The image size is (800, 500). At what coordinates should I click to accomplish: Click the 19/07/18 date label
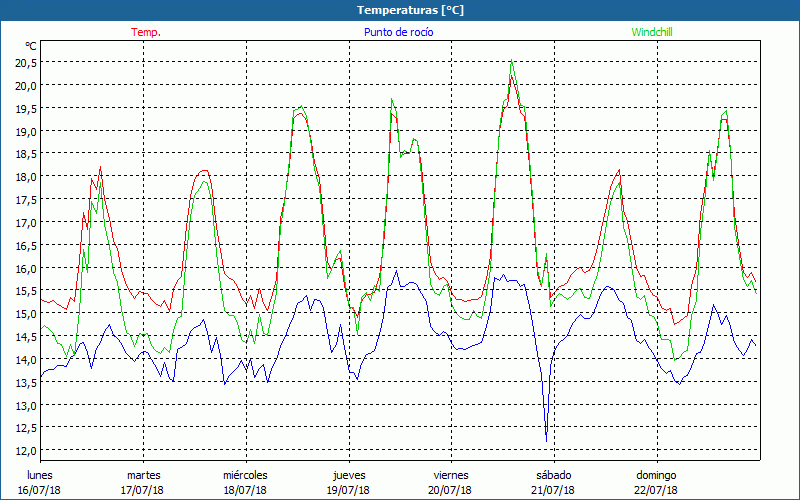click(x=348, y=490)
